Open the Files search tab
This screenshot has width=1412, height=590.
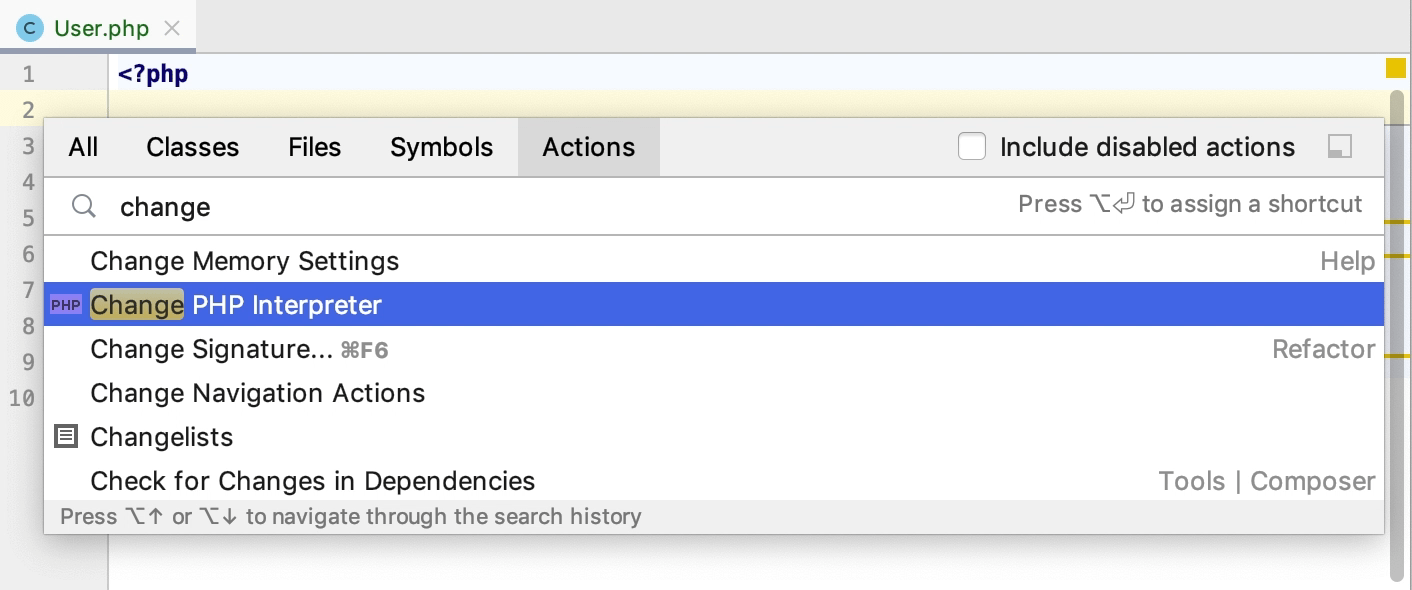[314, 147]
